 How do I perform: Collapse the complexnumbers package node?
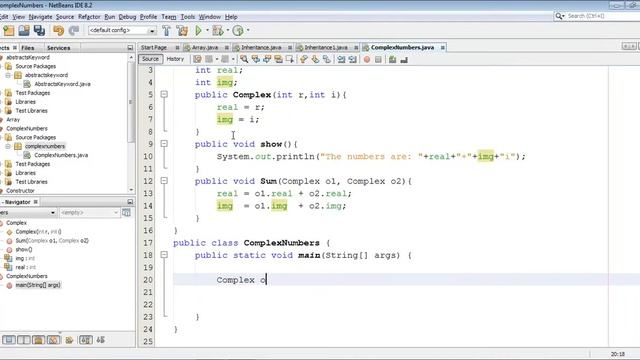point(8,146)
